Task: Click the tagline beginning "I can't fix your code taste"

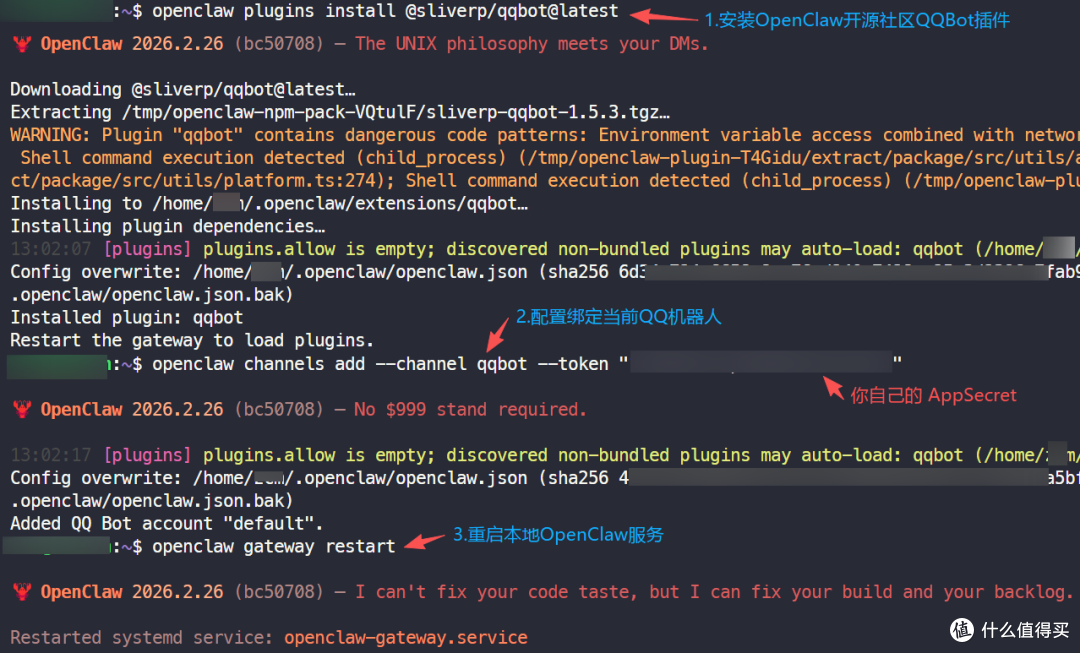Action: pos(714,592)
